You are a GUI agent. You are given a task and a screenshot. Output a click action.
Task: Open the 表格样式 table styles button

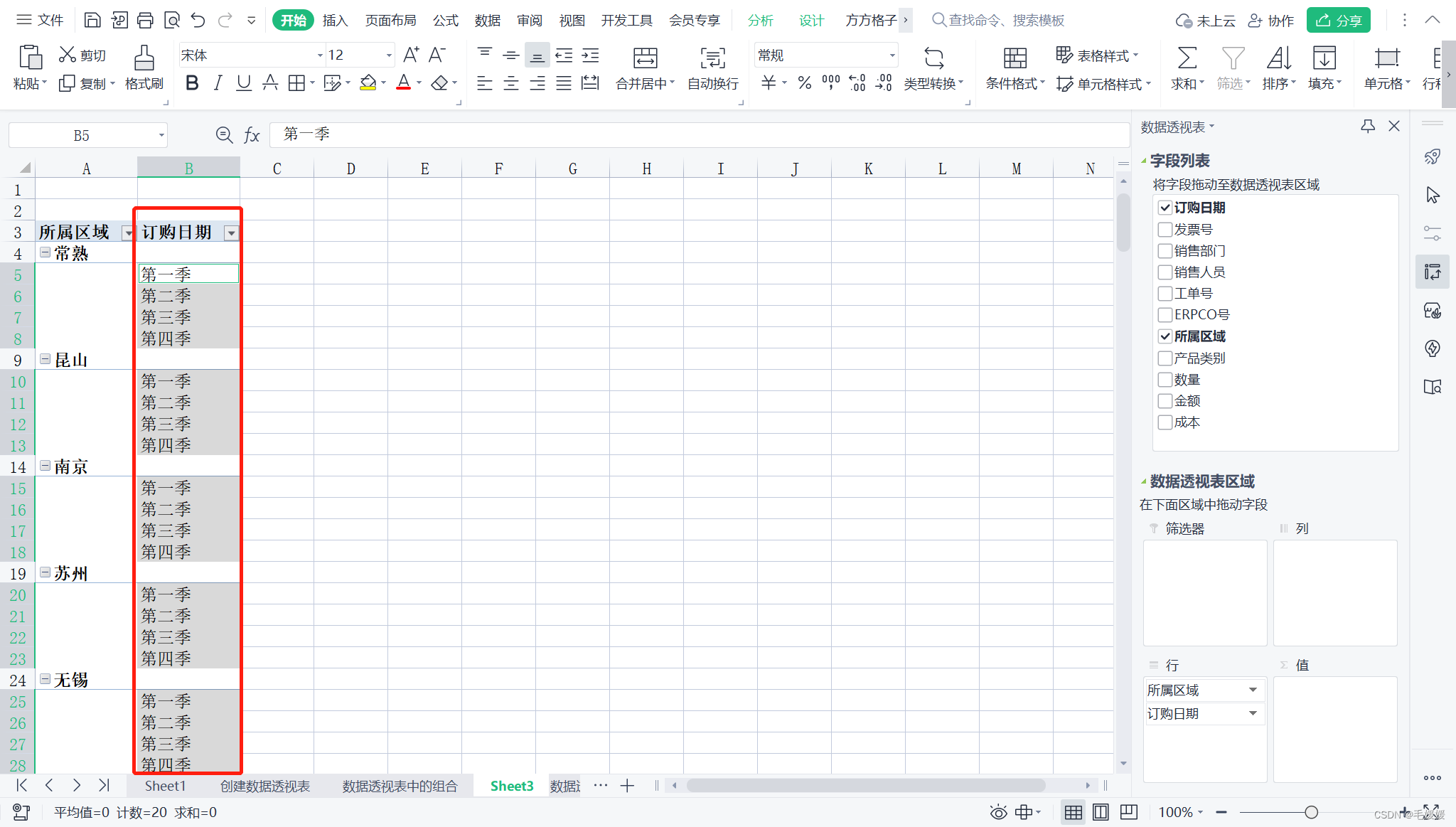click(1097, 55)
